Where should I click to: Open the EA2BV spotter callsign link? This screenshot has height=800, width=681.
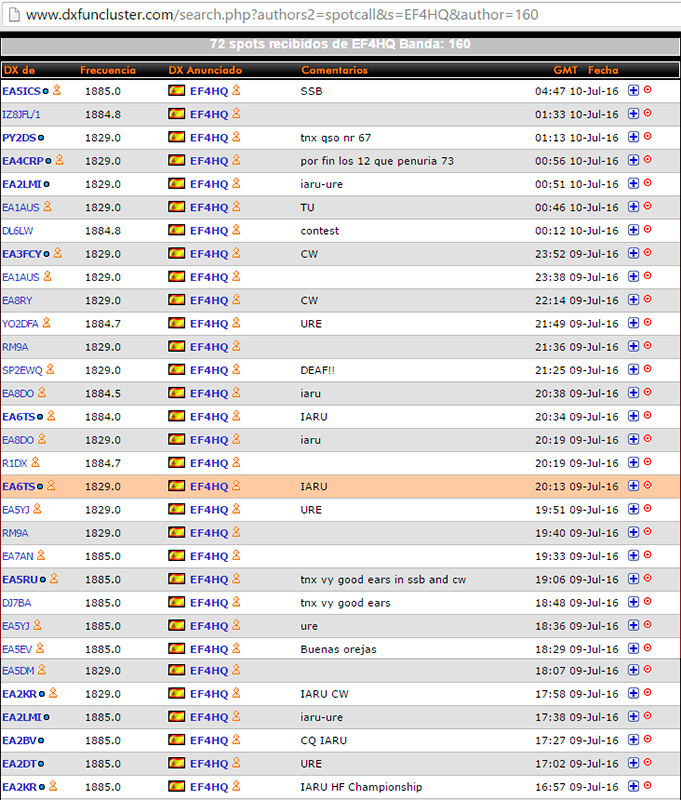point(19,741)
